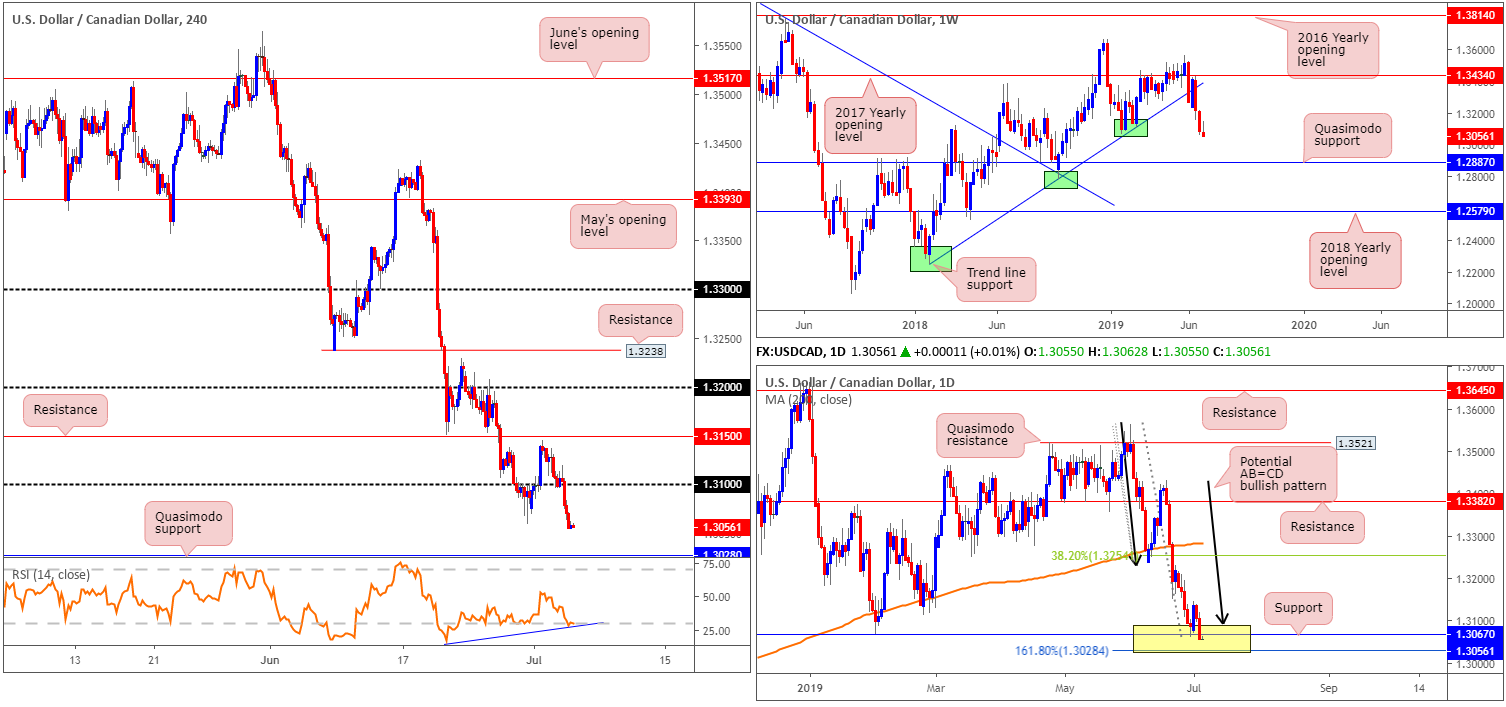This screenshot has height=707, width=1506.
Task: Select the yellow support zone rectangle
Action: tap(1192, 639)
